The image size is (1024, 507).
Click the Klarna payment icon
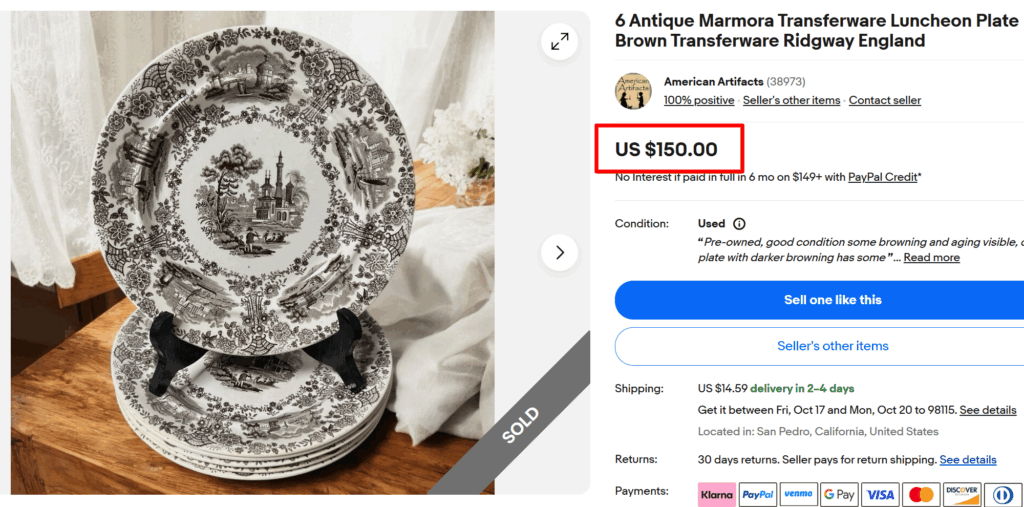point(716,494)
